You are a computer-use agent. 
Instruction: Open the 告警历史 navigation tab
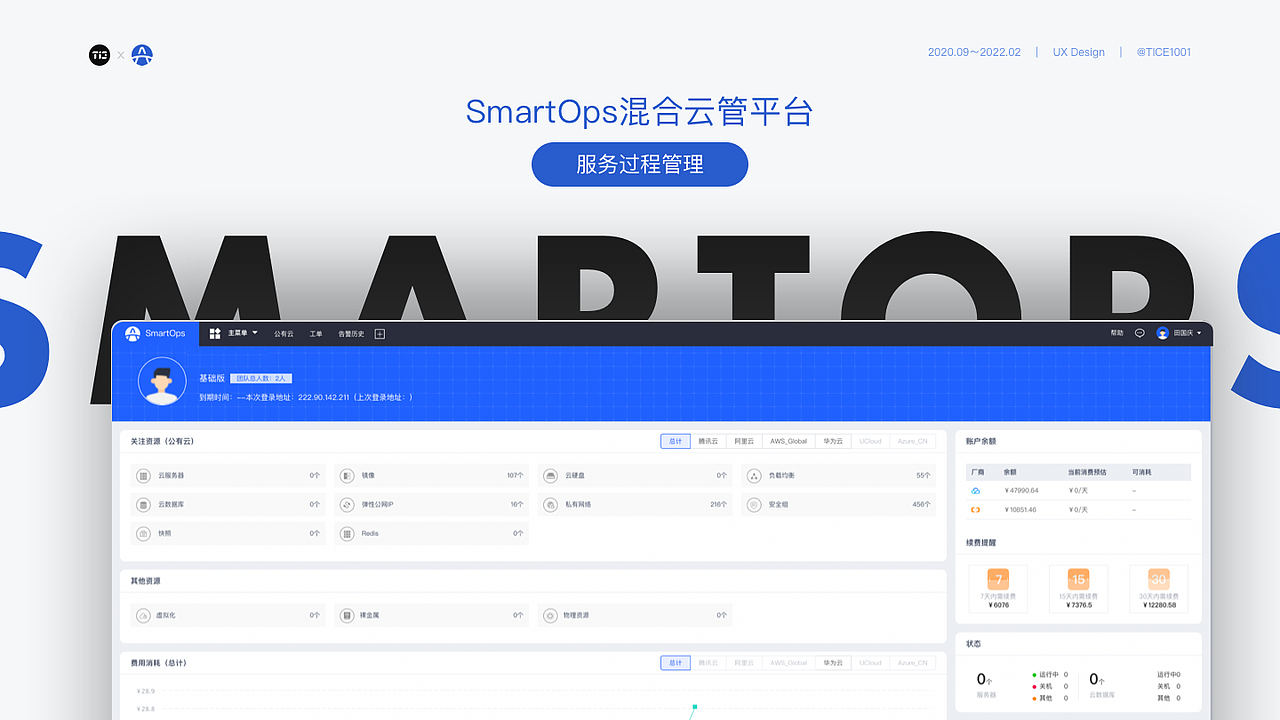(351, 333)
